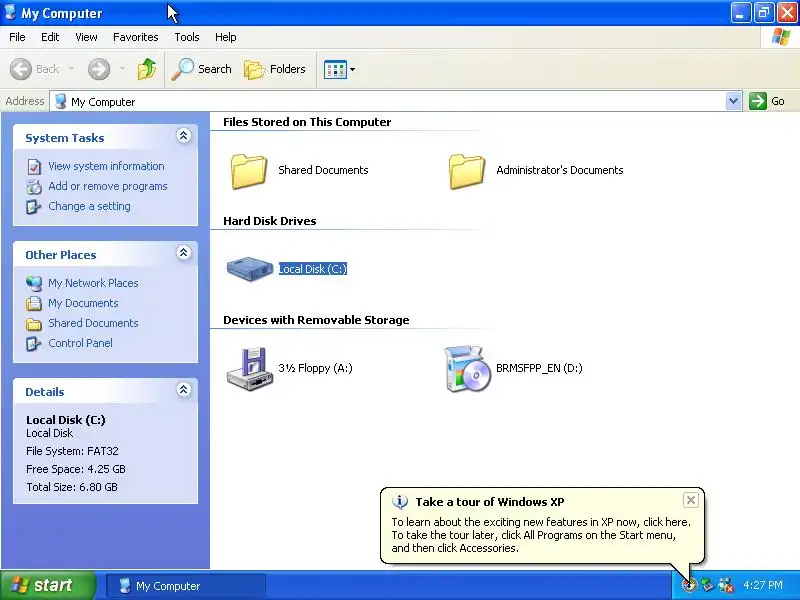The width and height of the screenshot is (800, 600).
Task: Open the Views icon menu
Action: 339,69
